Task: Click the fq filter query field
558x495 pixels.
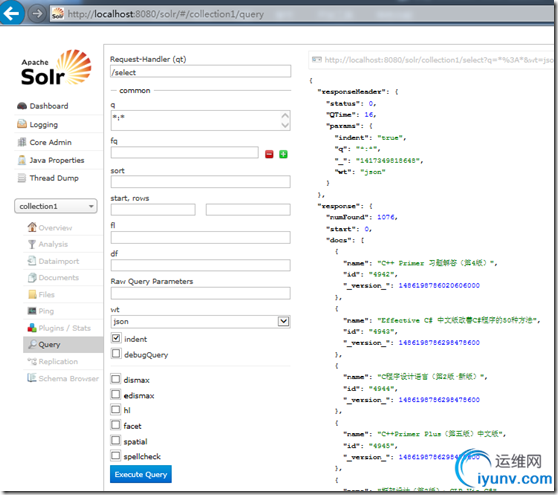Action: [185, 152]
